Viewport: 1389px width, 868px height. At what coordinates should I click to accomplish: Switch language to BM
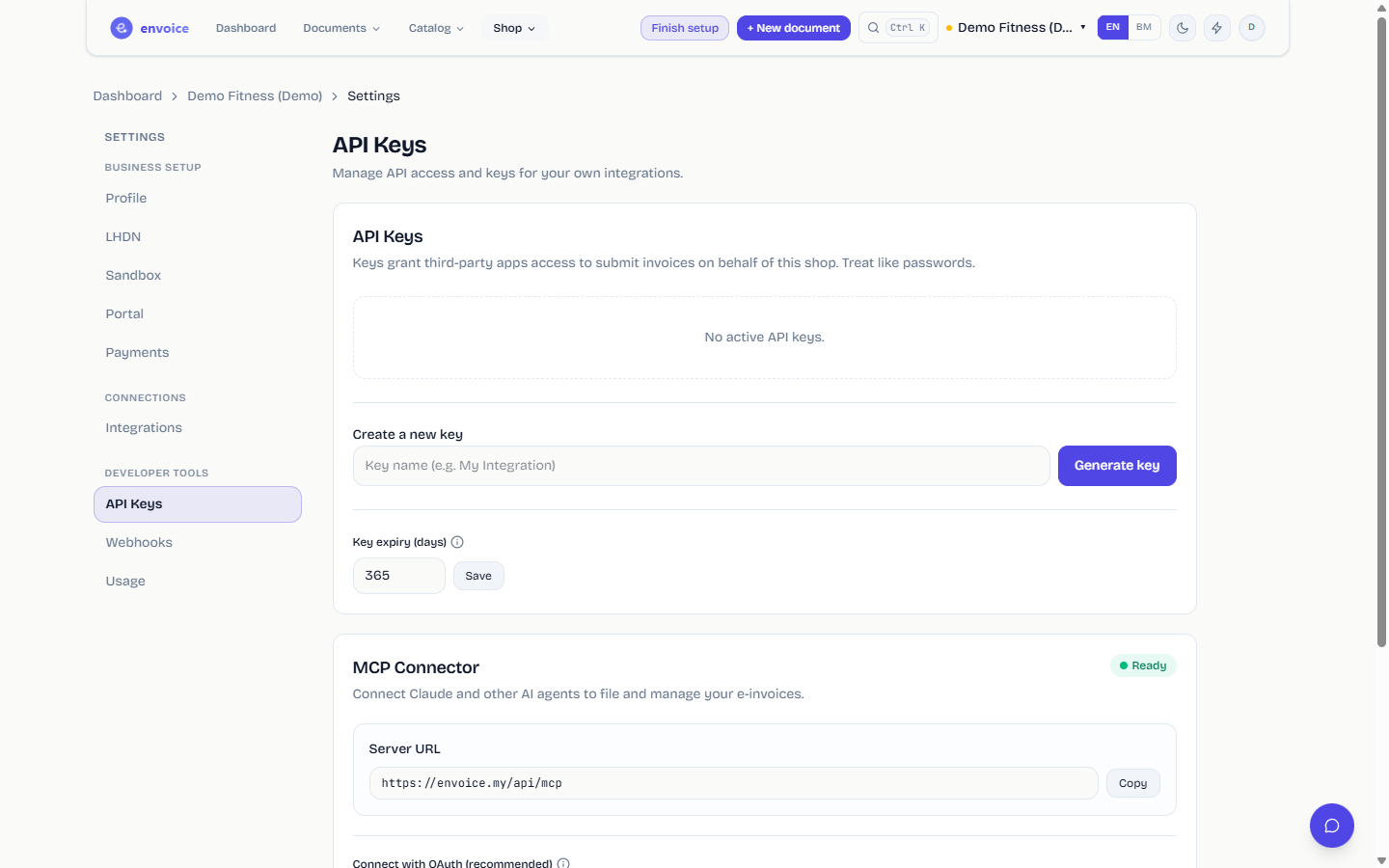tap(1144, 27)
